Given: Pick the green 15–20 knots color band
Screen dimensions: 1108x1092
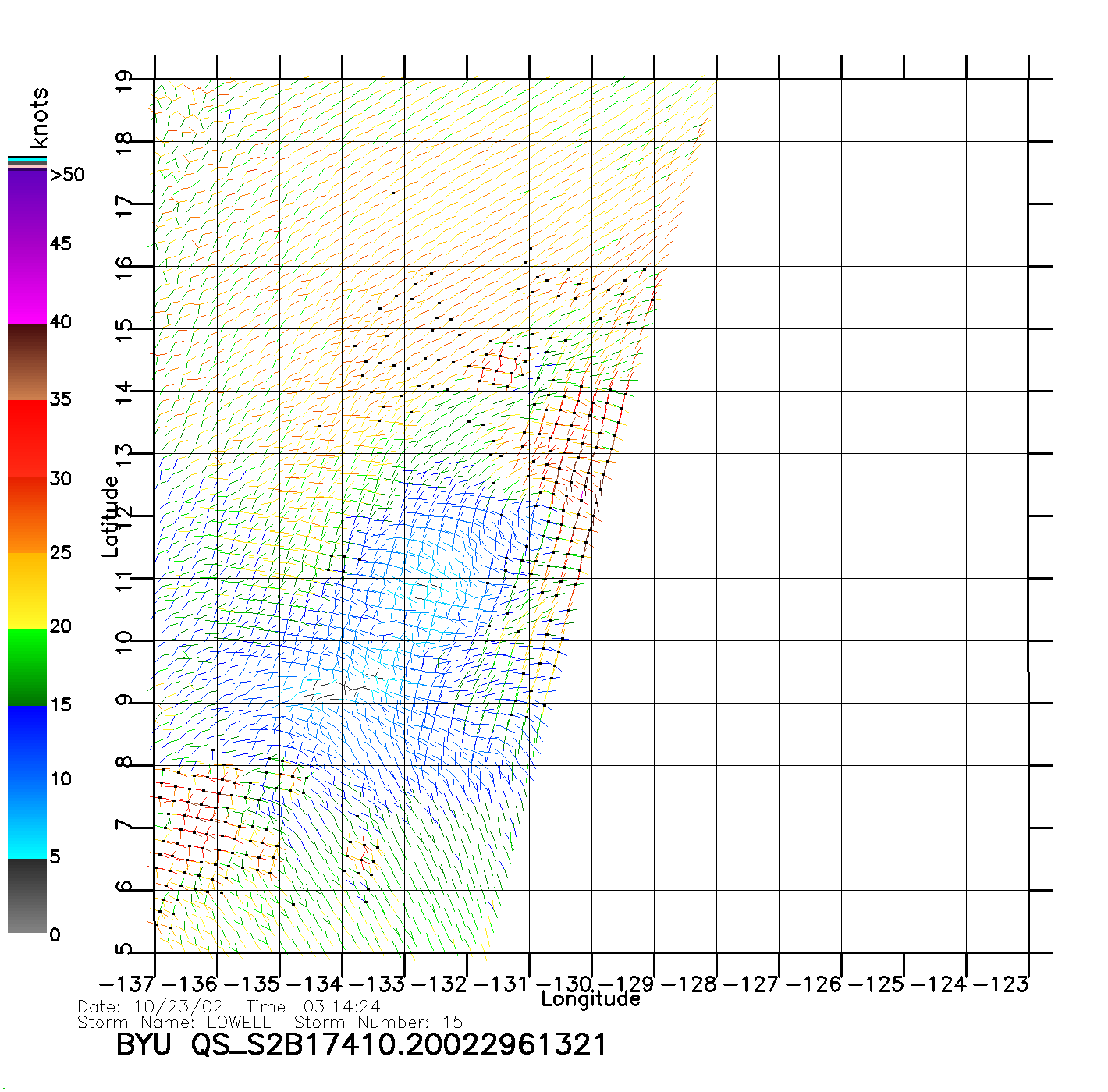Looking at the screenshot, I should point(27,667).
